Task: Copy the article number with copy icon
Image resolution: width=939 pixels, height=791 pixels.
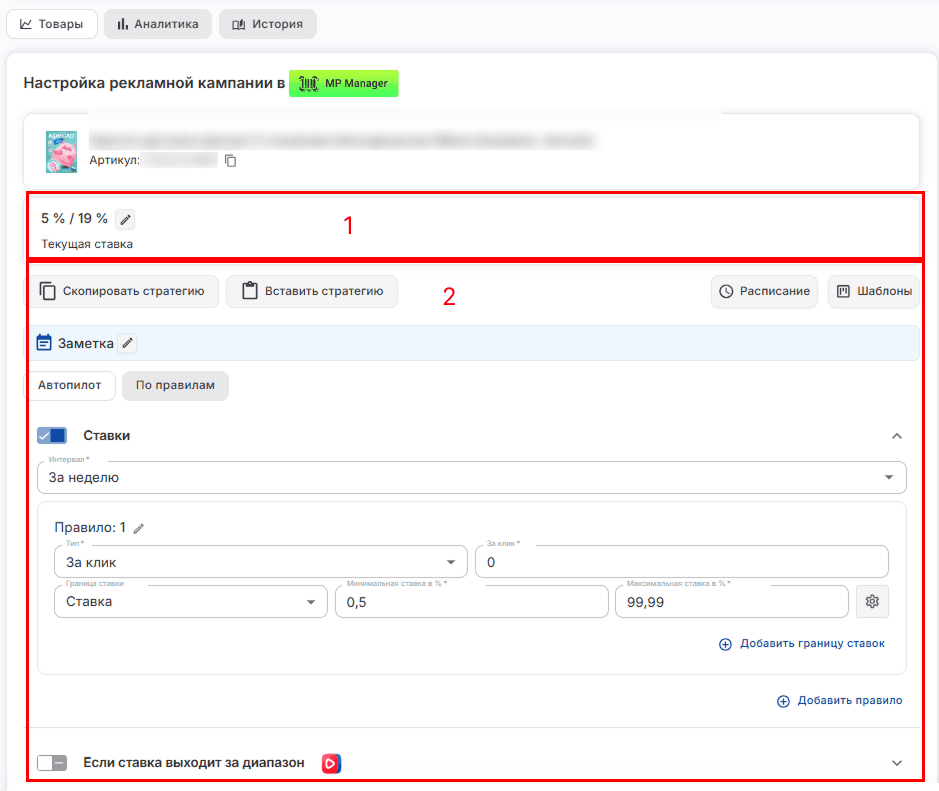Action: [x=231, y=160]
